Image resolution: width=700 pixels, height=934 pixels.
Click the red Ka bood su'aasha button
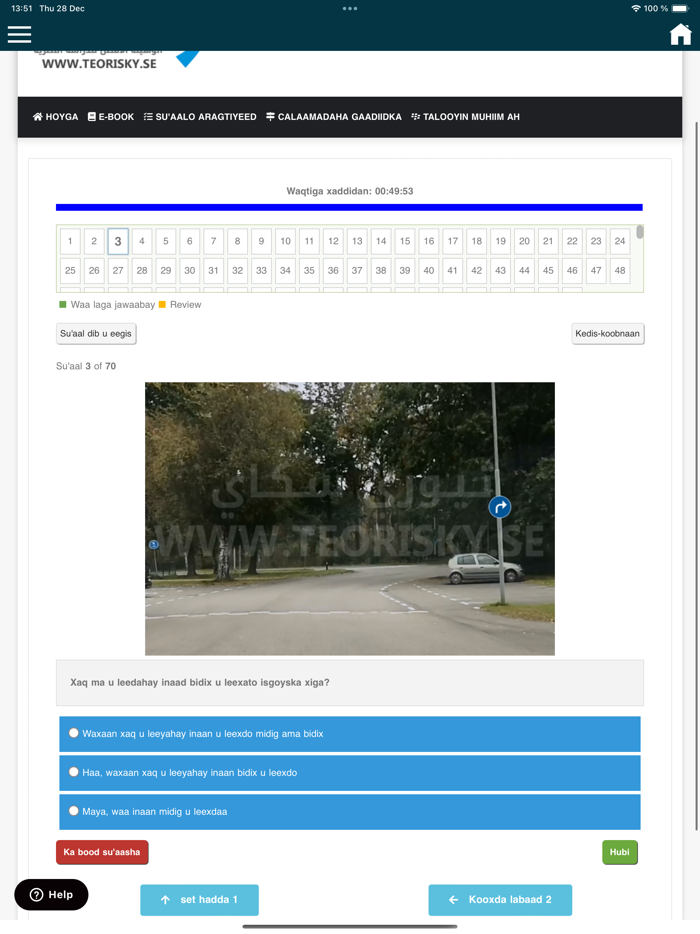(x=102, y=852)
